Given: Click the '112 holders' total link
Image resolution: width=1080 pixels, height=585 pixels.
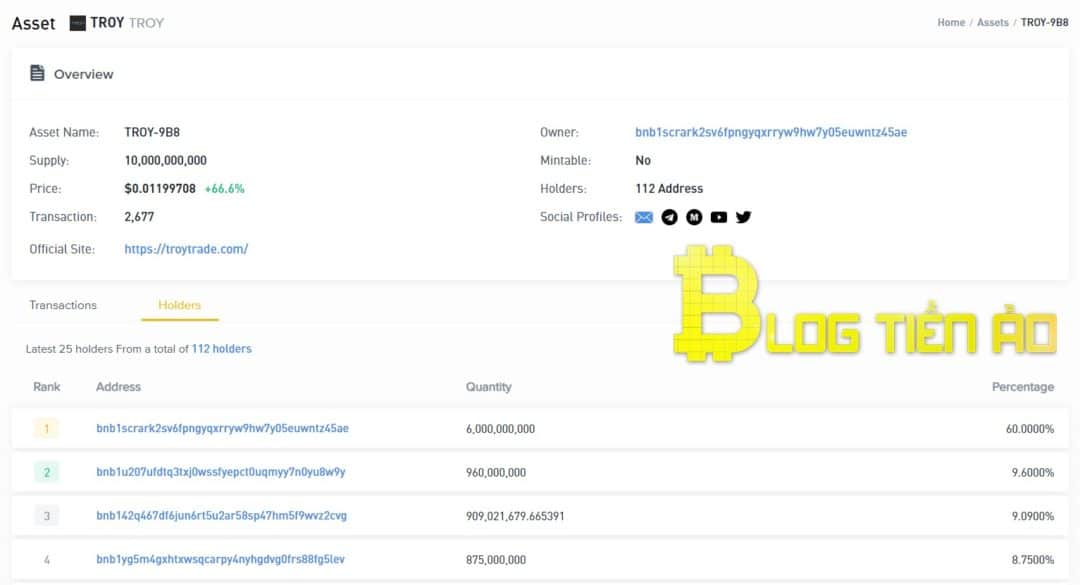Looking at the screenshot, I should pyautogui.click(x=221, y=349).
